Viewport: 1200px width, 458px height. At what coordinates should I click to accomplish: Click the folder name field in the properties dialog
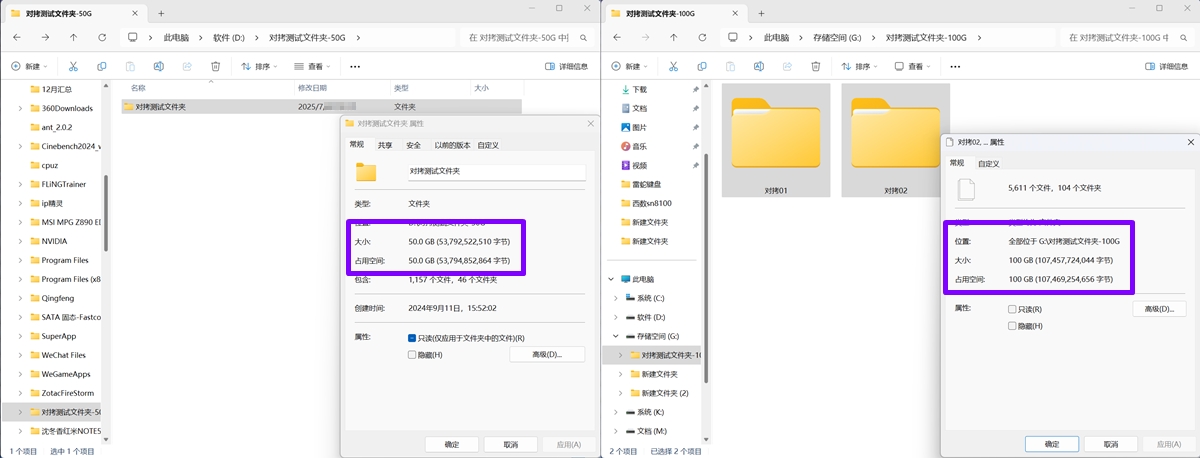(496, 171)
